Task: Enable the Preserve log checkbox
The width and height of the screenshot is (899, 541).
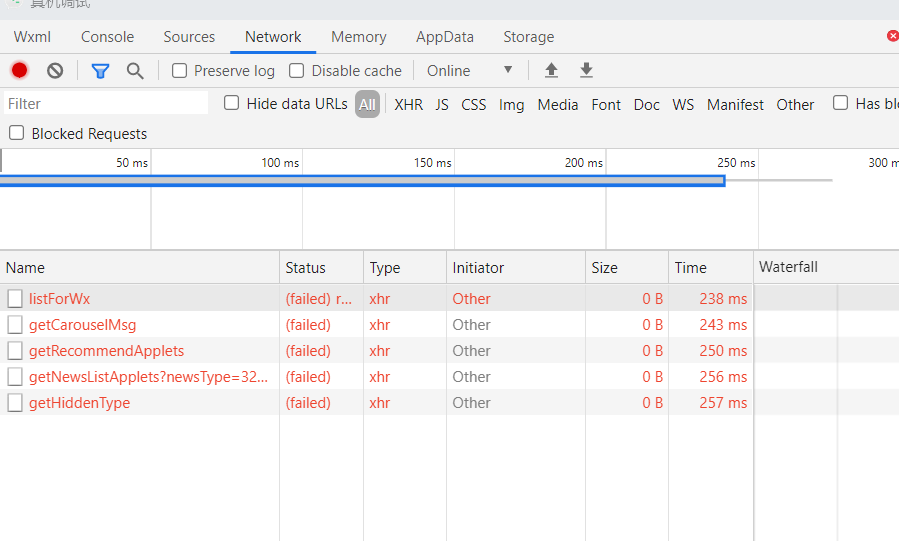Action: pyautogui.click(x=180, y=71)
